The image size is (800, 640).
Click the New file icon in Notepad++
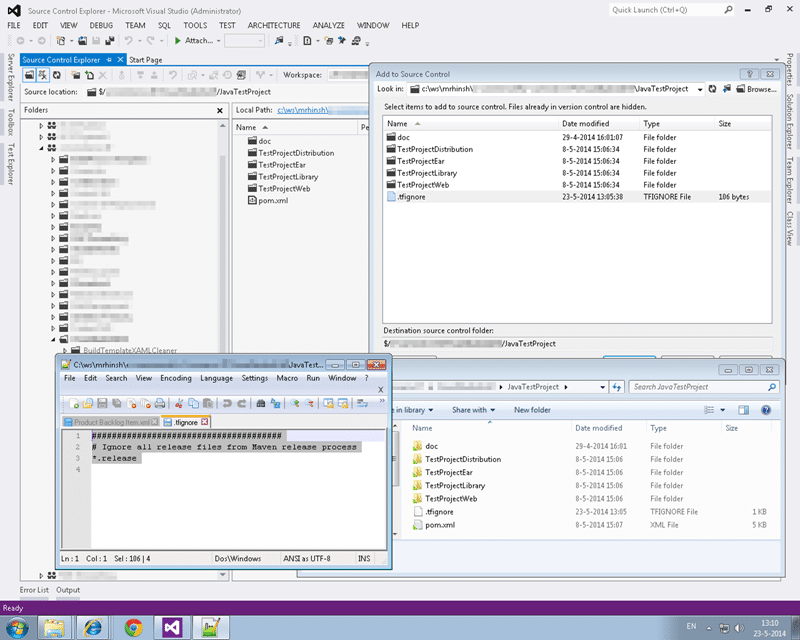pos(73,404)
